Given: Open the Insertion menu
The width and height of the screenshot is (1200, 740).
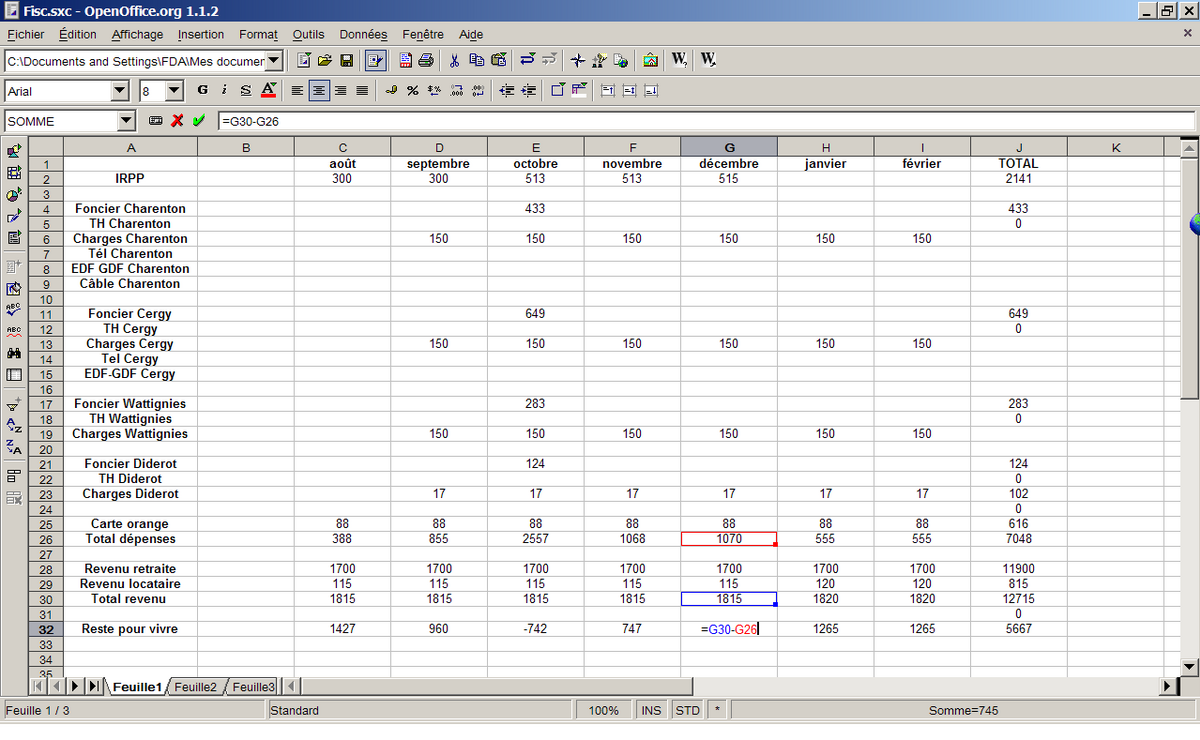Looking at the screenshot, I should (201, 34).
